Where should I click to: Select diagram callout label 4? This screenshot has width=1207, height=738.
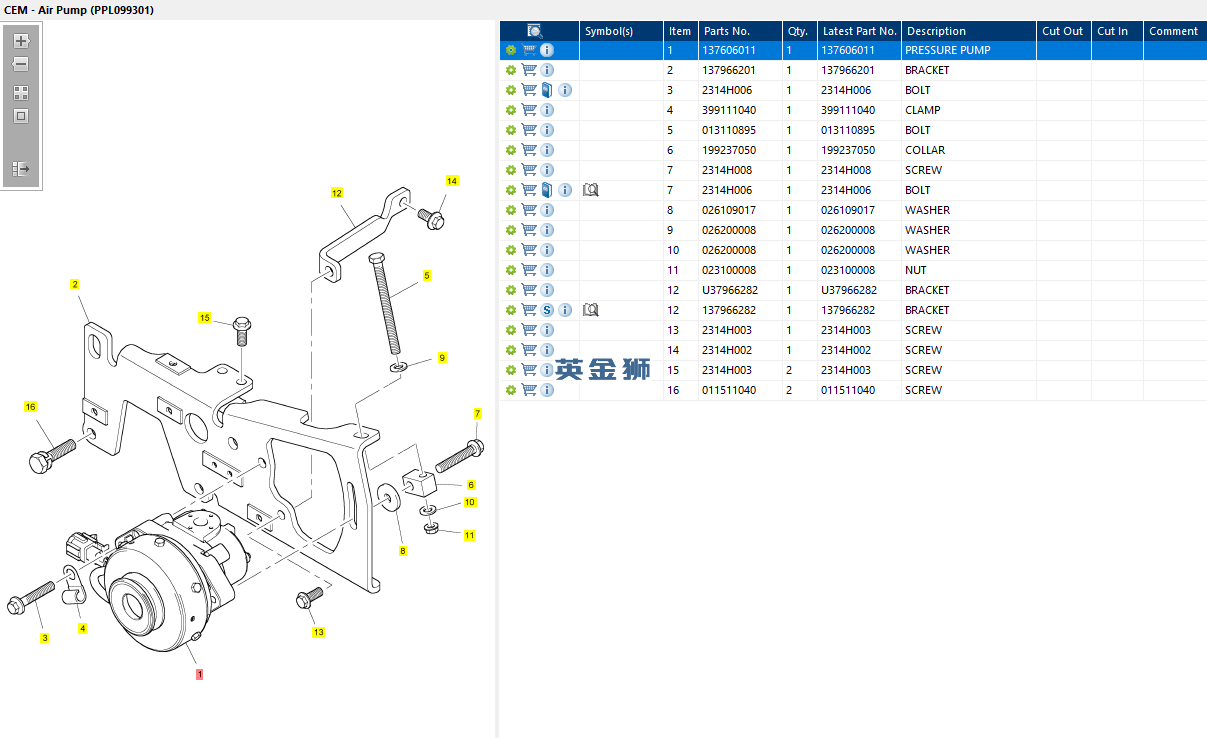click(82, 628)
